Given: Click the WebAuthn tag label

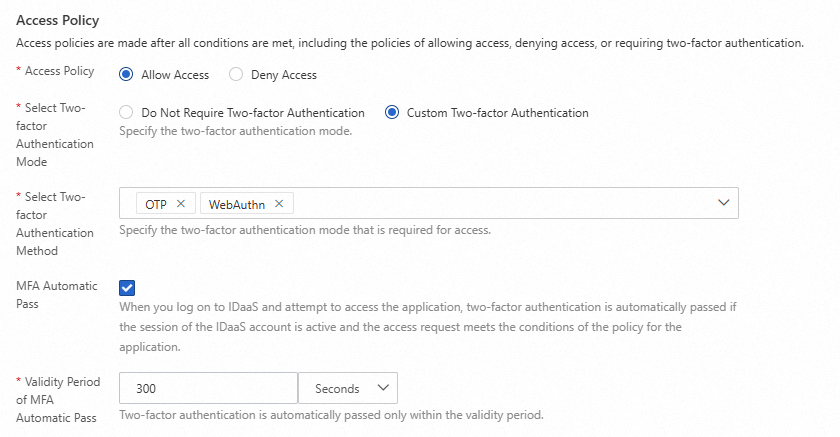Looking at the screenshot, I should click(237, 204).
